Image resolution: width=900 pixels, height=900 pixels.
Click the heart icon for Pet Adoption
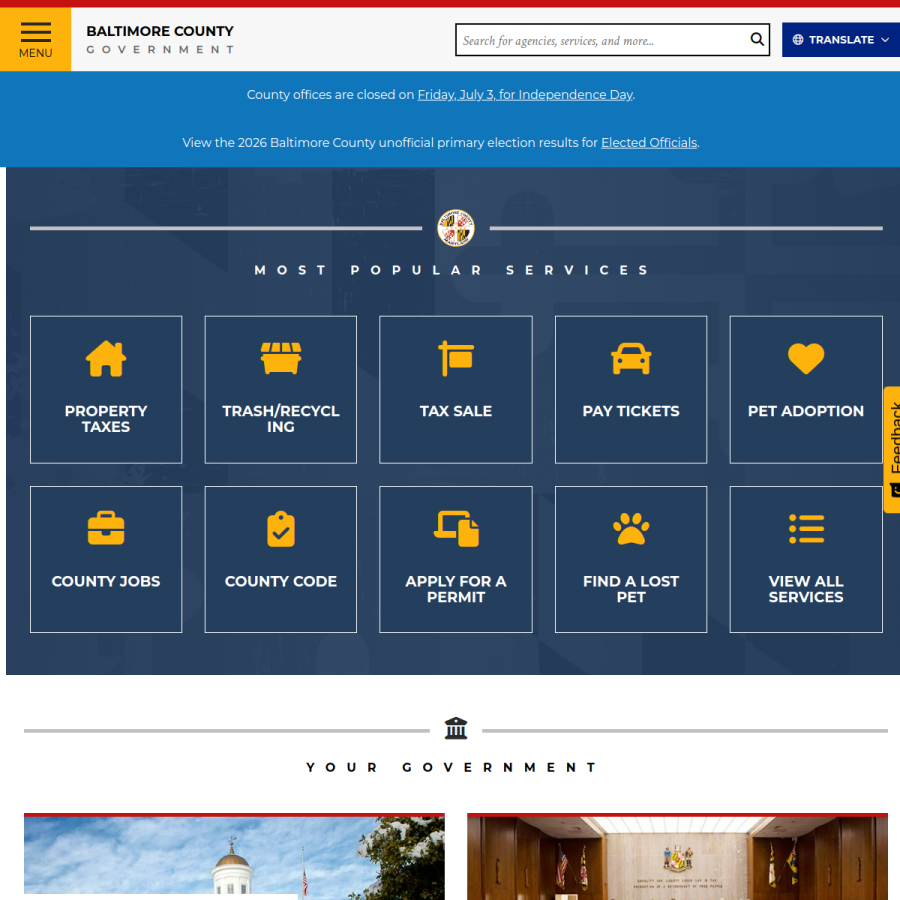coord(806,359)
